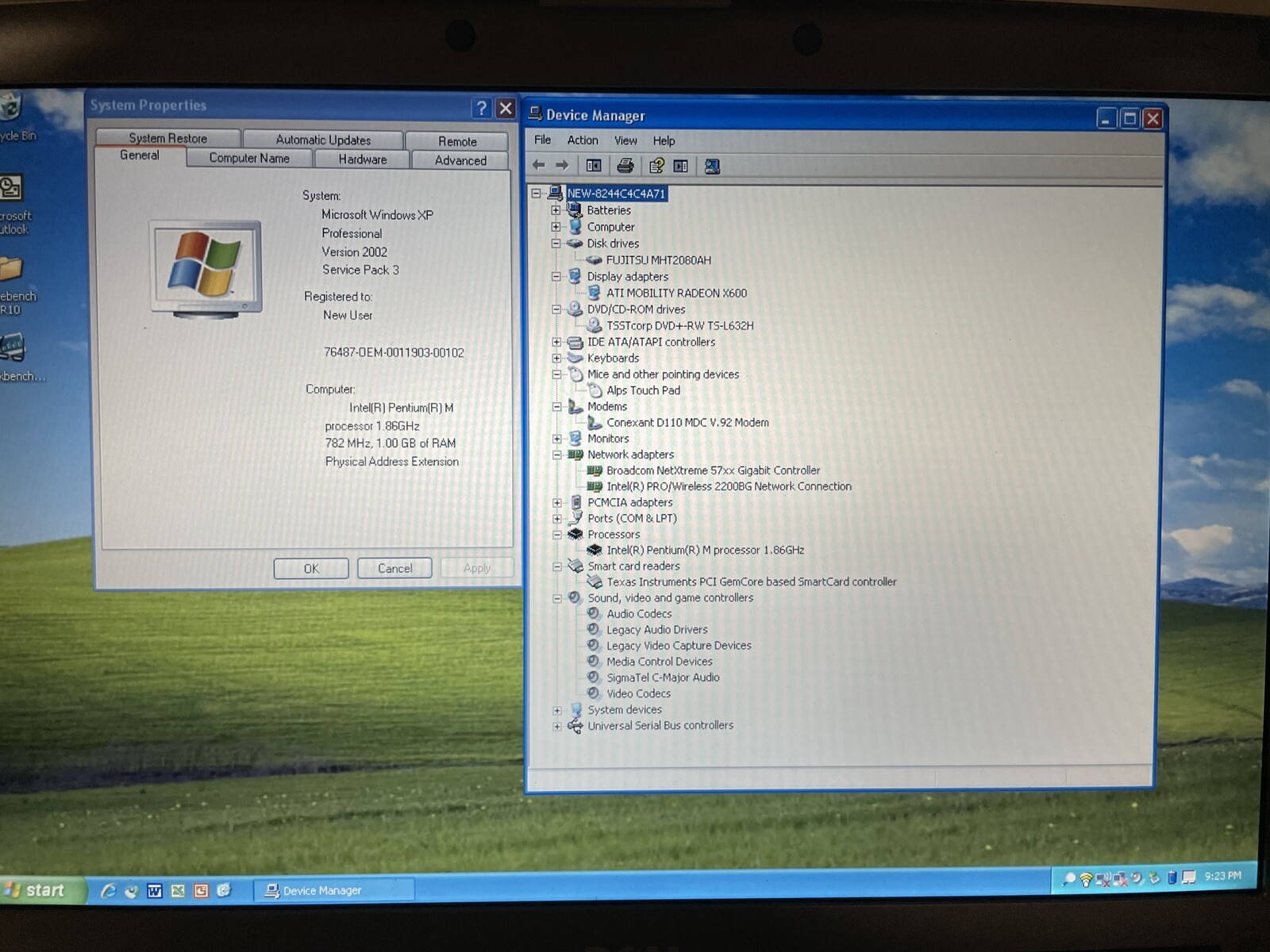Open the File menu in Device Manager
The width and height of the screenshot is (1270, 952).
(x=542, y=140)
